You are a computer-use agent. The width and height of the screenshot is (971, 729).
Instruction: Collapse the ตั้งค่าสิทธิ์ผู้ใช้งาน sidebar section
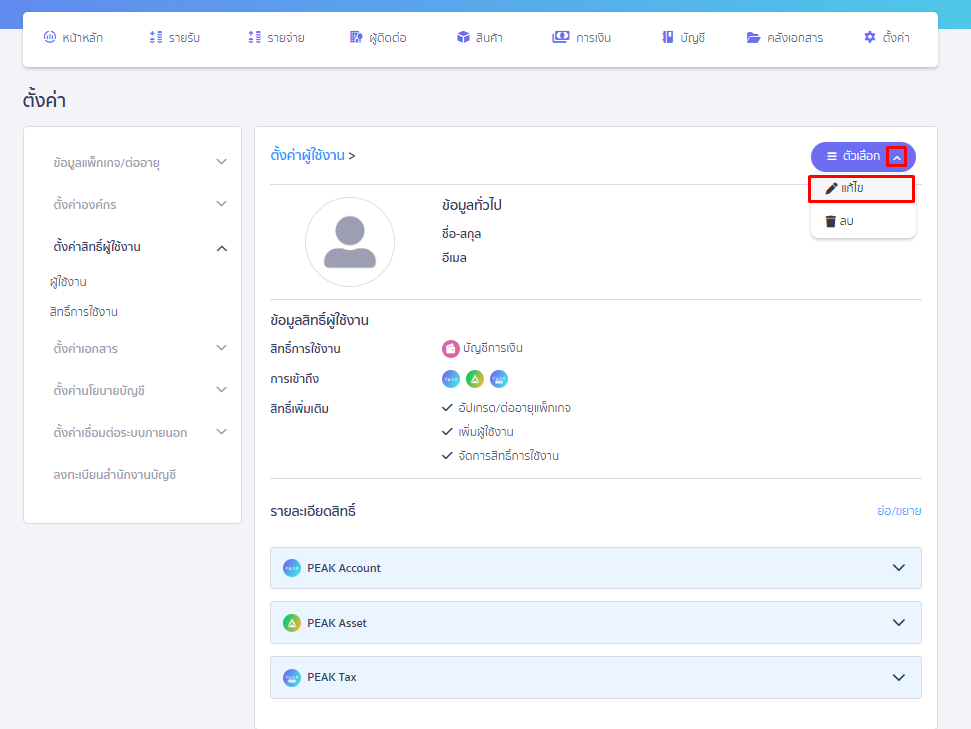222,247
